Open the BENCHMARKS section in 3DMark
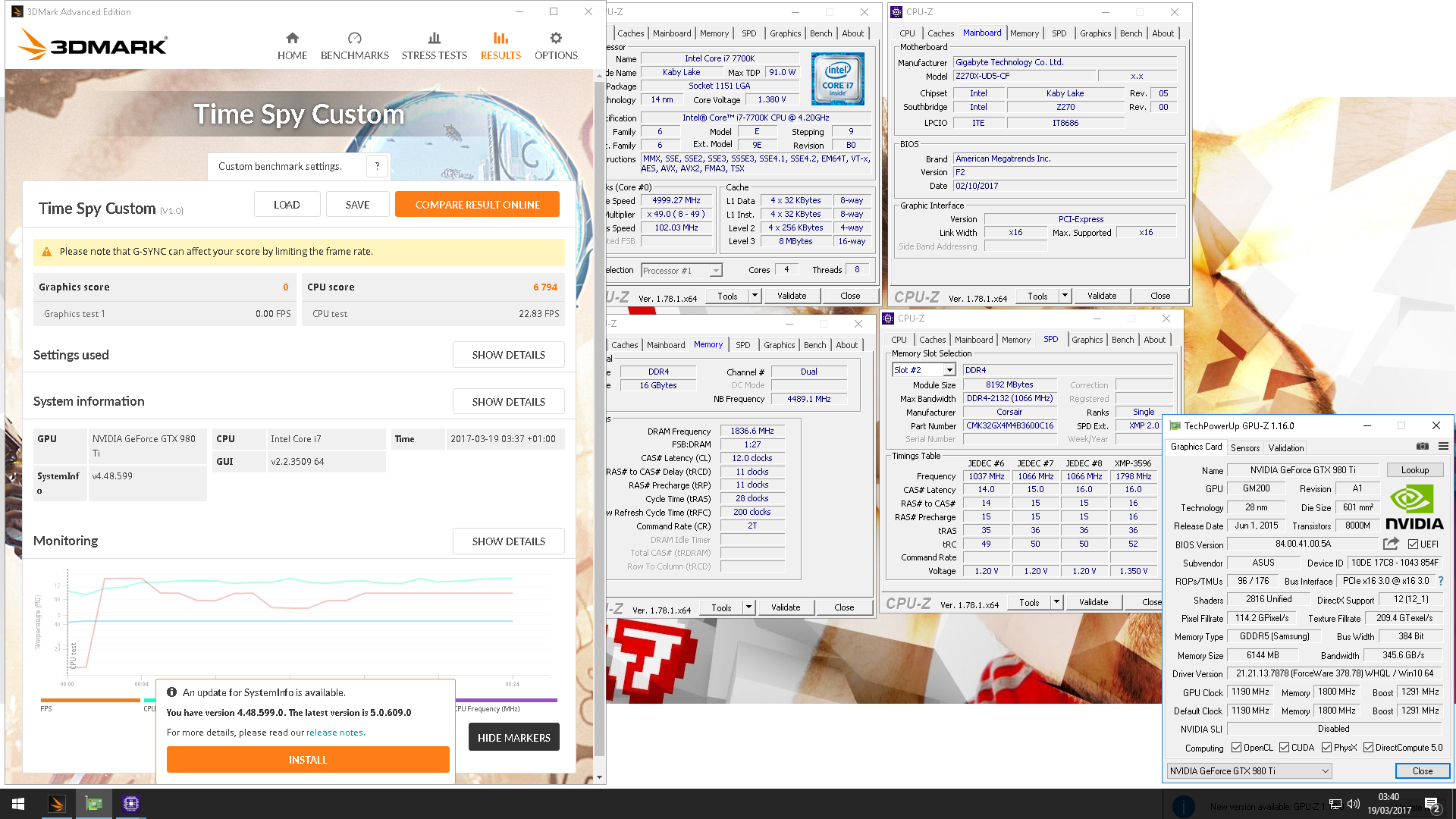Viewport: 1456px width, 819px height. click(x=354, y=46)
